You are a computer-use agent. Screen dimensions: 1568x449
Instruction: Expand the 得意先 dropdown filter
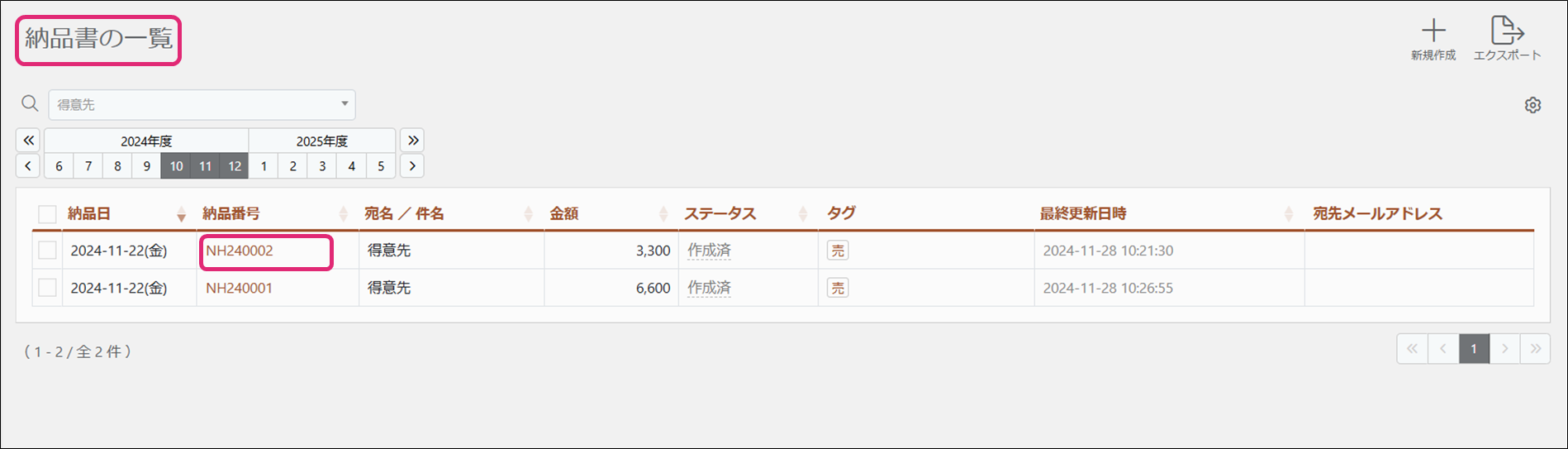202,105
